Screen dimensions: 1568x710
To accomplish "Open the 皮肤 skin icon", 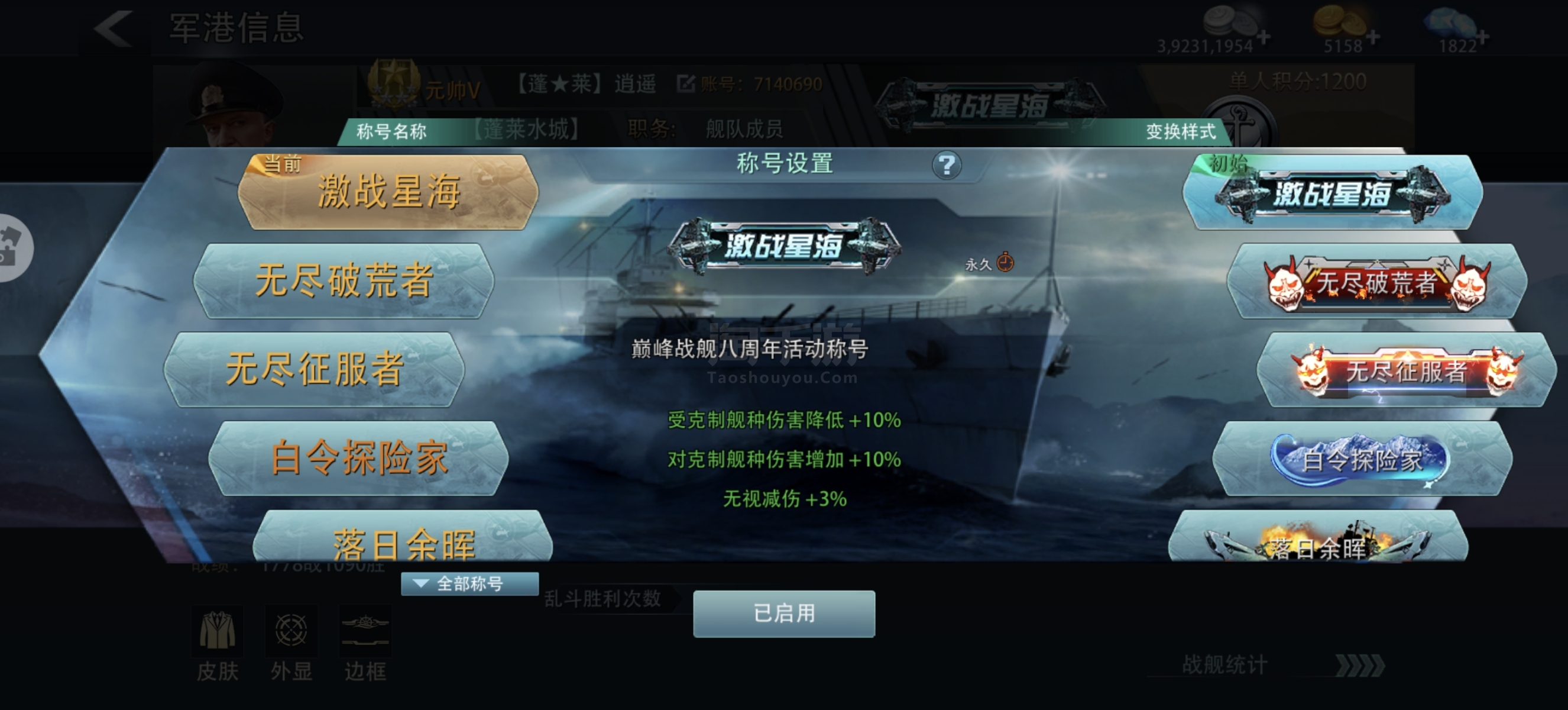I will point(218,631).
